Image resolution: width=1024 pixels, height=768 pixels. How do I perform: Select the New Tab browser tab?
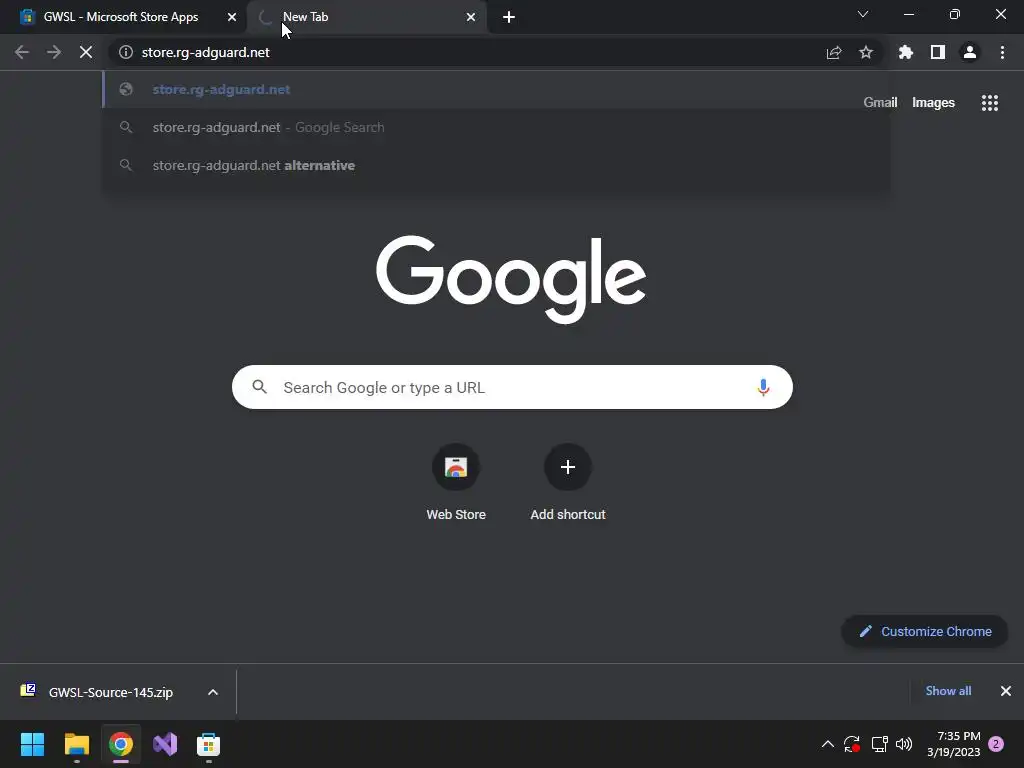(x=366, y=17)
